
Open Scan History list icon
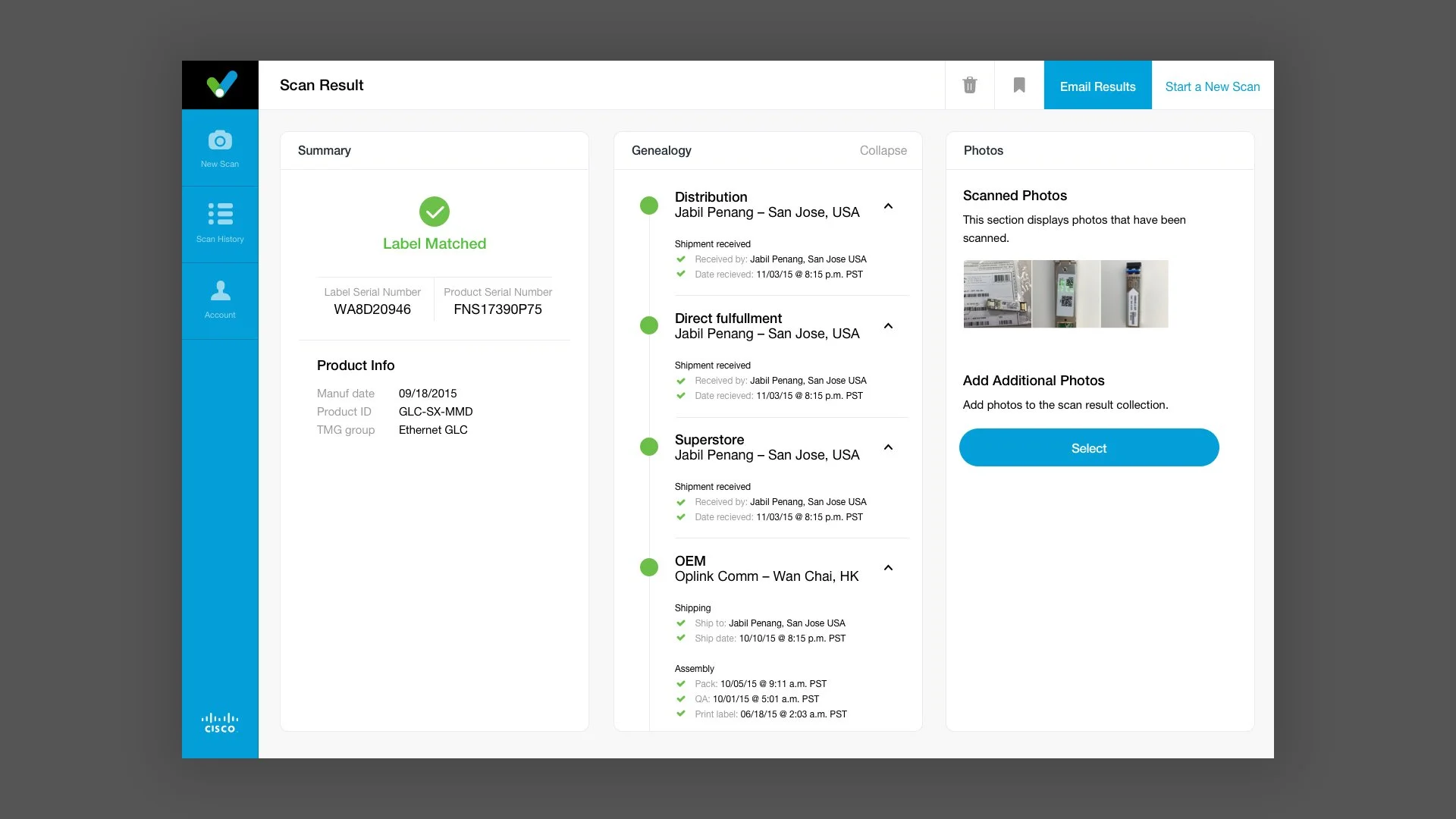(220, 214)
